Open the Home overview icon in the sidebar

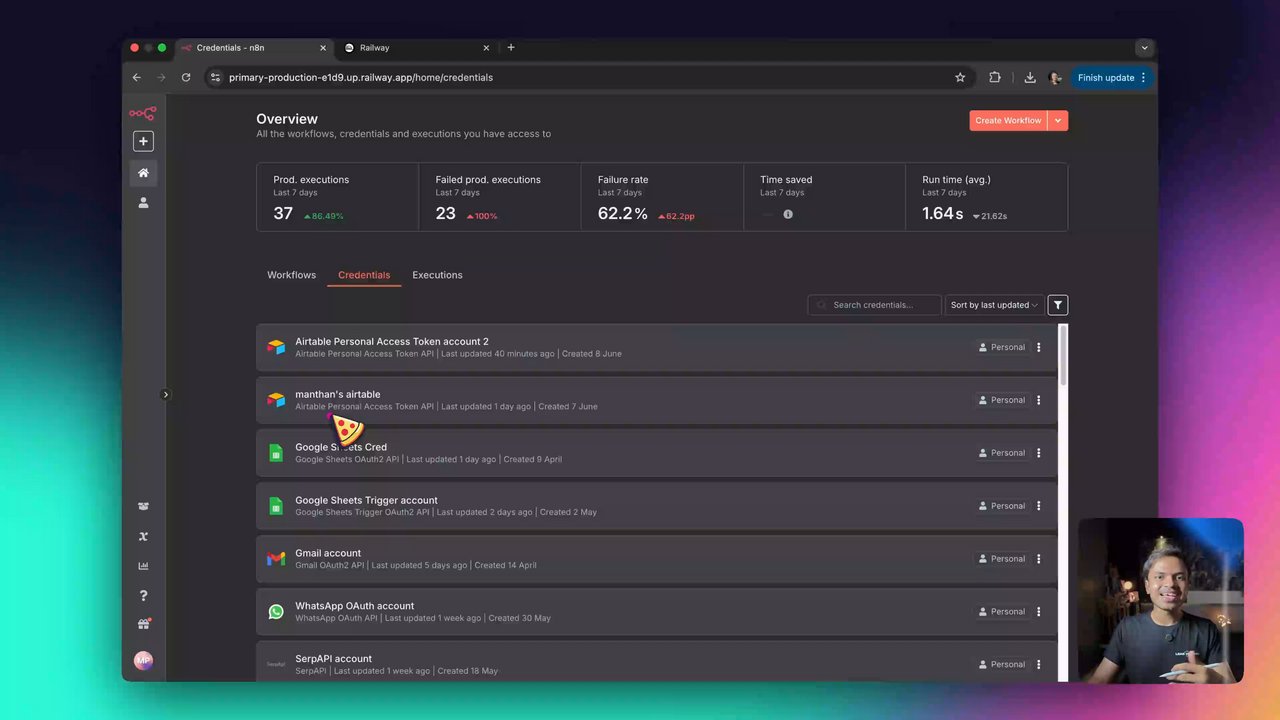pos(143,173)
